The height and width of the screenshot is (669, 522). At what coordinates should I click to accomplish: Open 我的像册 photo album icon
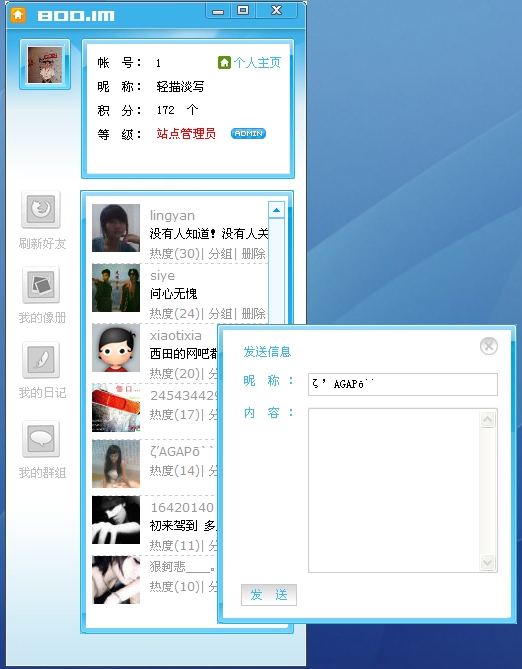click(x=41, y=285)
